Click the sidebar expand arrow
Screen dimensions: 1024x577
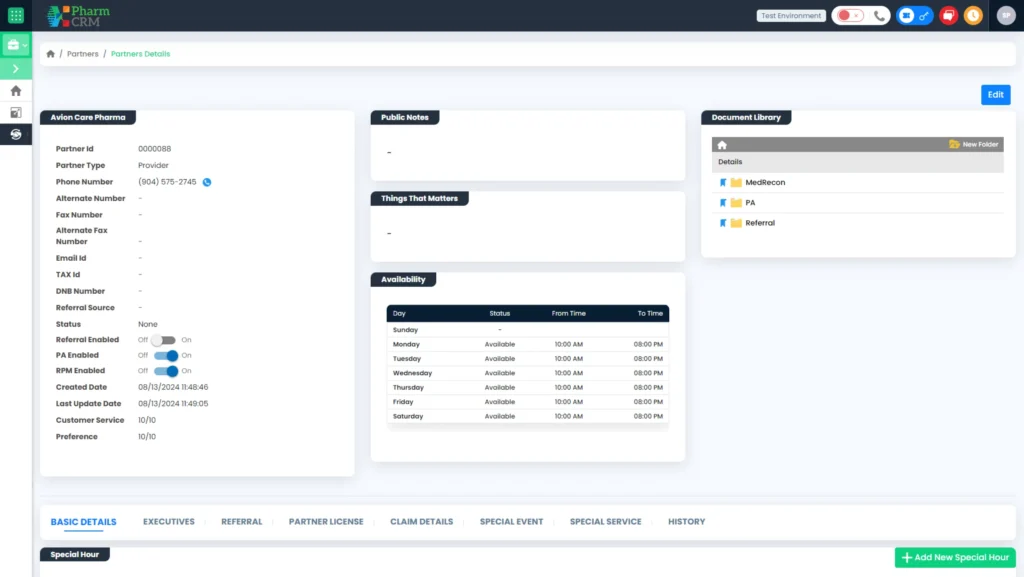[x=16, y=68]
